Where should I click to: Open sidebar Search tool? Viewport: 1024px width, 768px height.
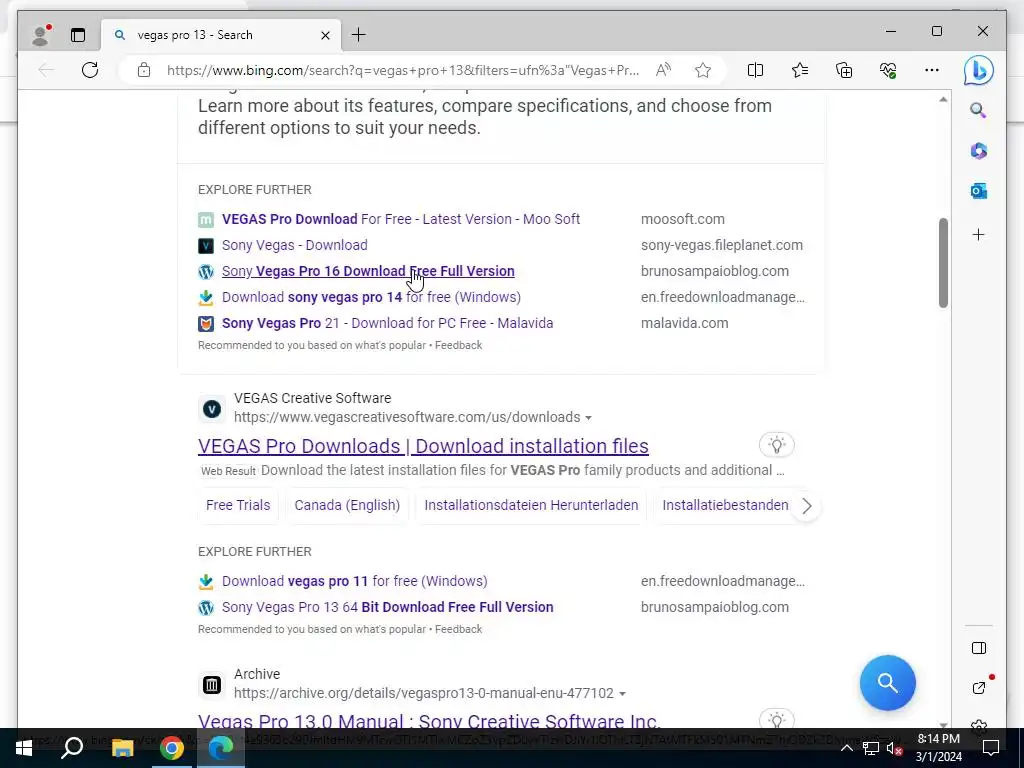pyautogui.click(x=978, y=110)
